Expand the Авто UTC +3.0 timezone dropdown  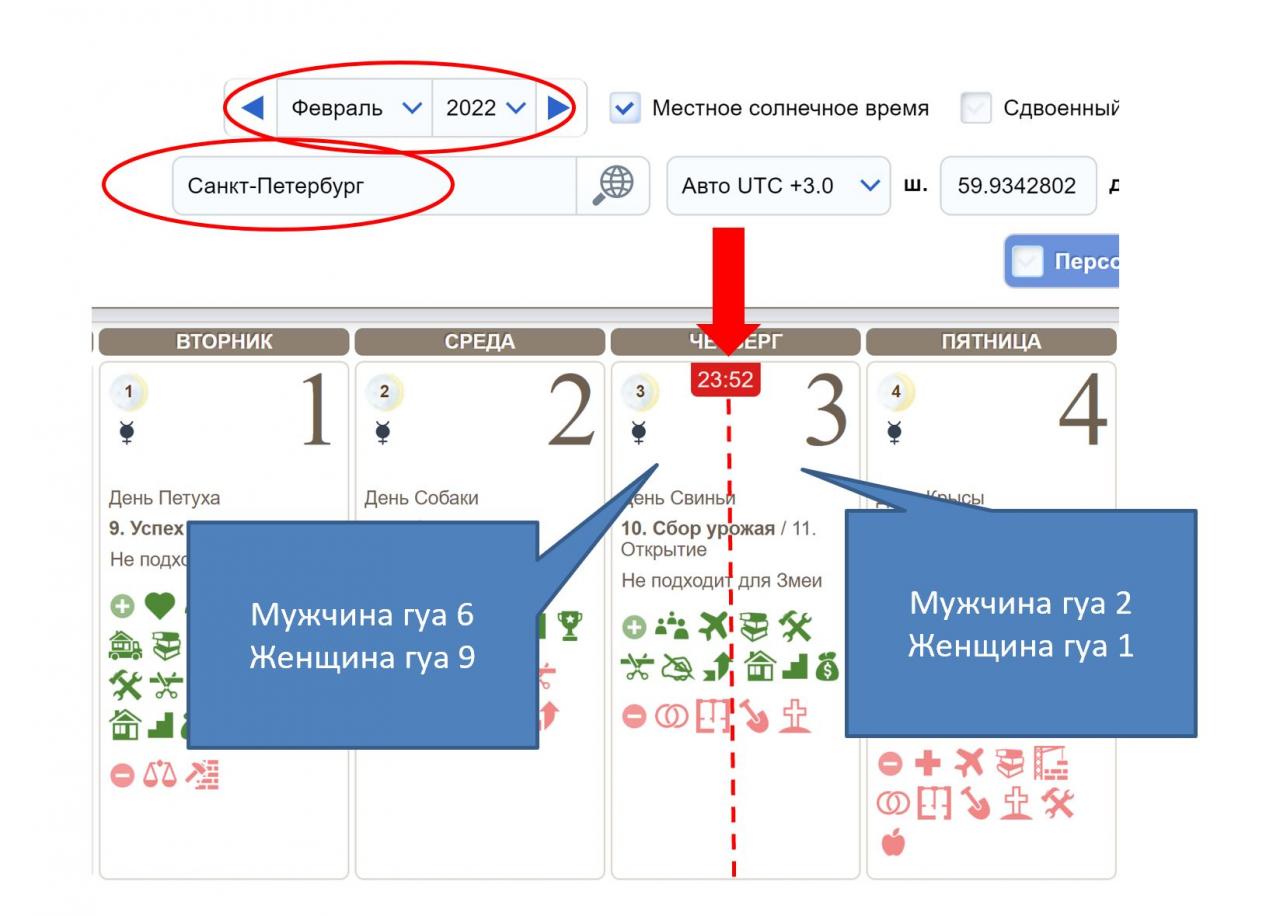click(x=778, y=185)
